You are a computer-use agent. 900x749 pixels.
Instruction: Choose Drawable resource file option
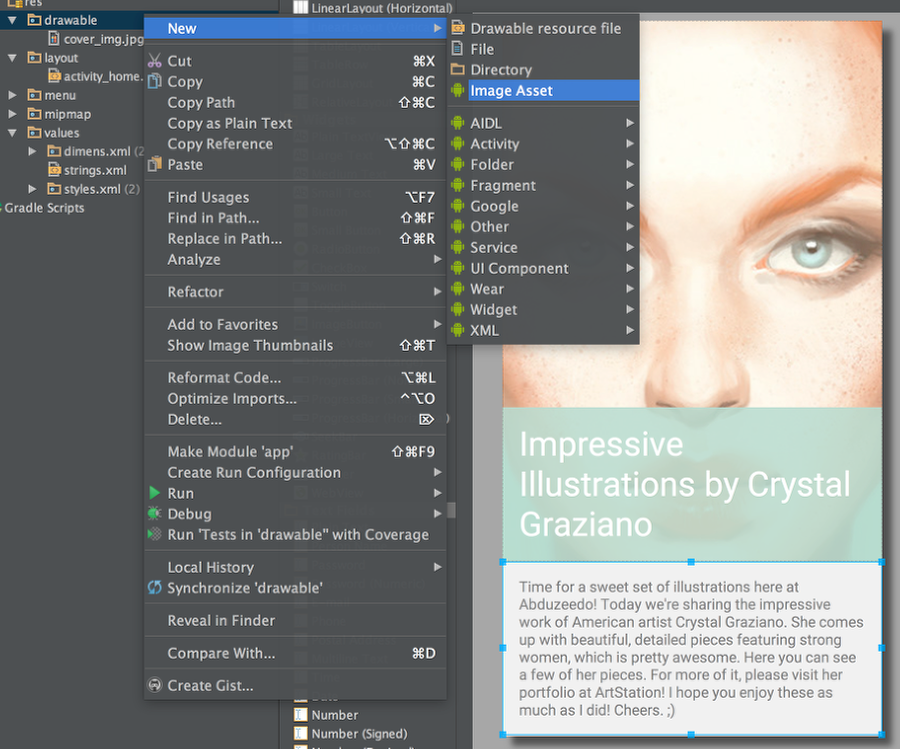coord(543,28)
